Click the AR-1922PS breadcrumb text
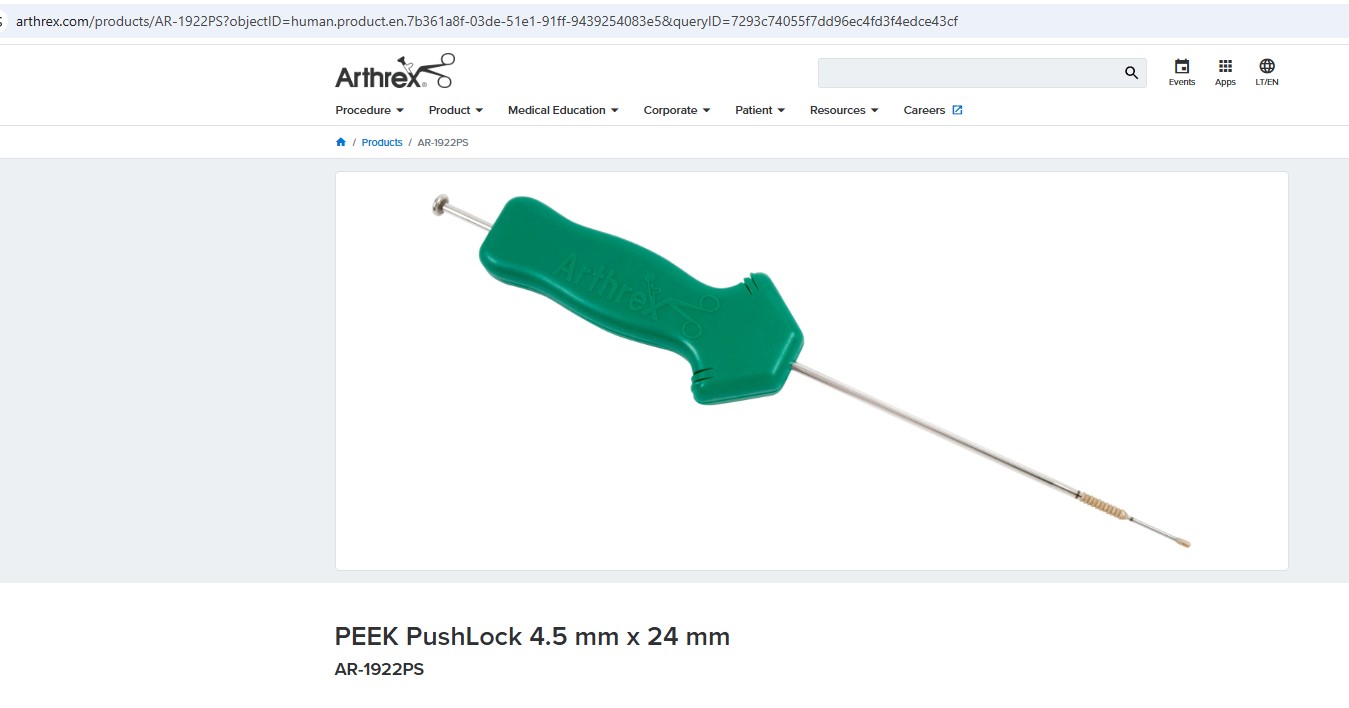The image size is (1349, 708). pyautogui.click(x=443, y=142)
